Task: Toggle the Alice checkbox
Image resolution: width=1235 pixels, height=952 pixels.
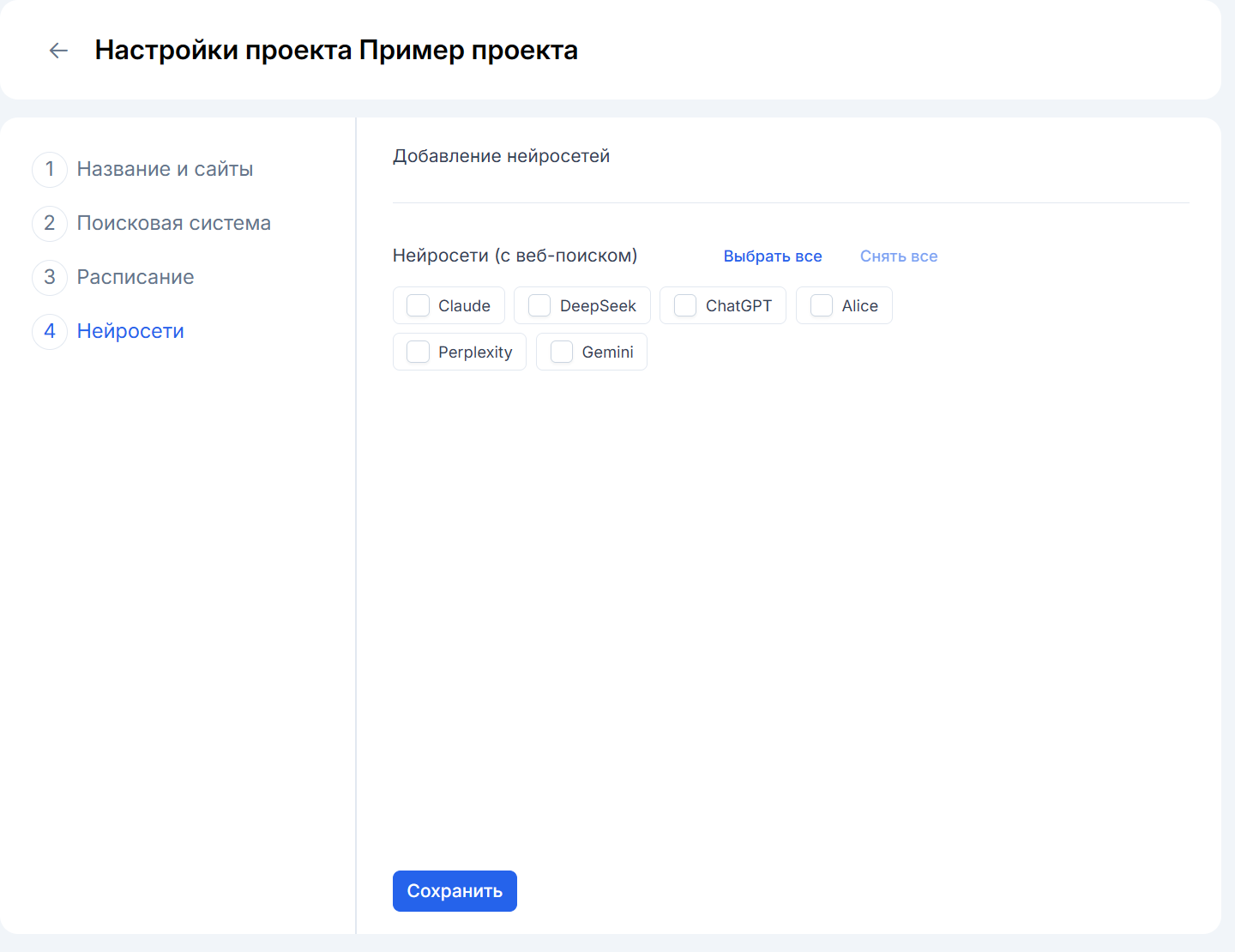Action: [x=822, y=306]
